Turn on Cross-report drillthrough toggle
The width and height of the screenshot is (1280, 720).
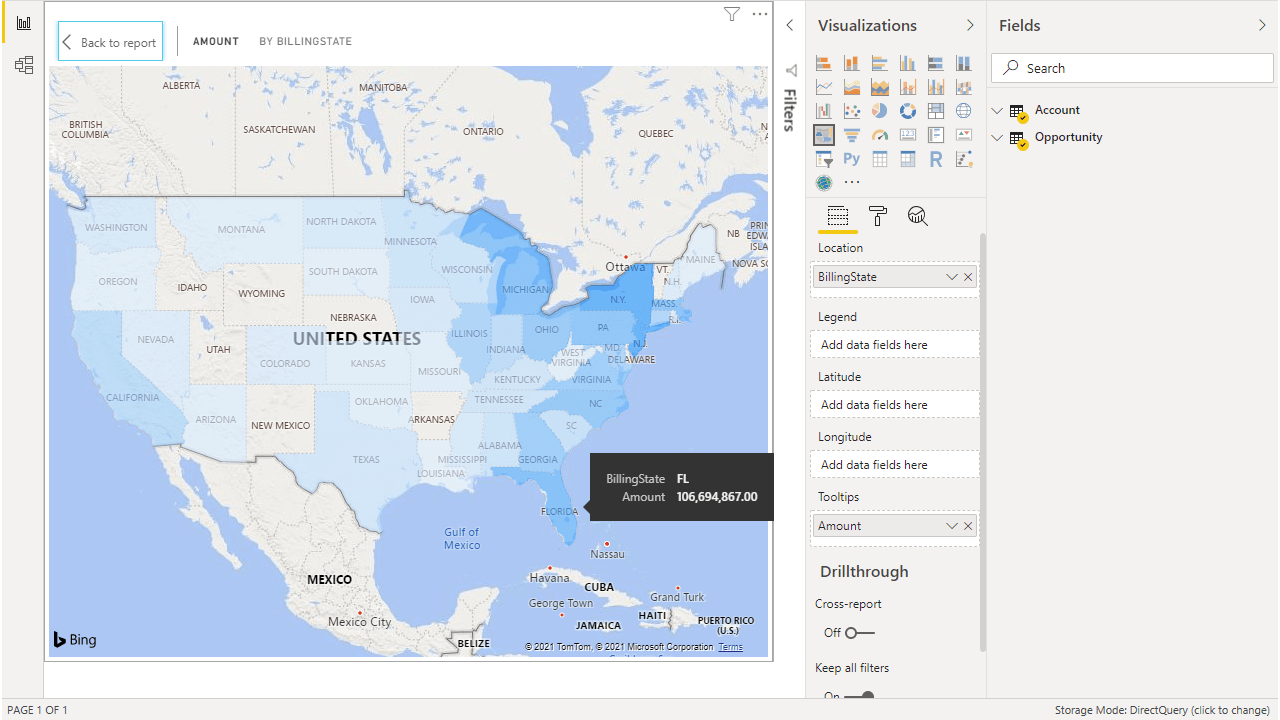tap(859, 633)
